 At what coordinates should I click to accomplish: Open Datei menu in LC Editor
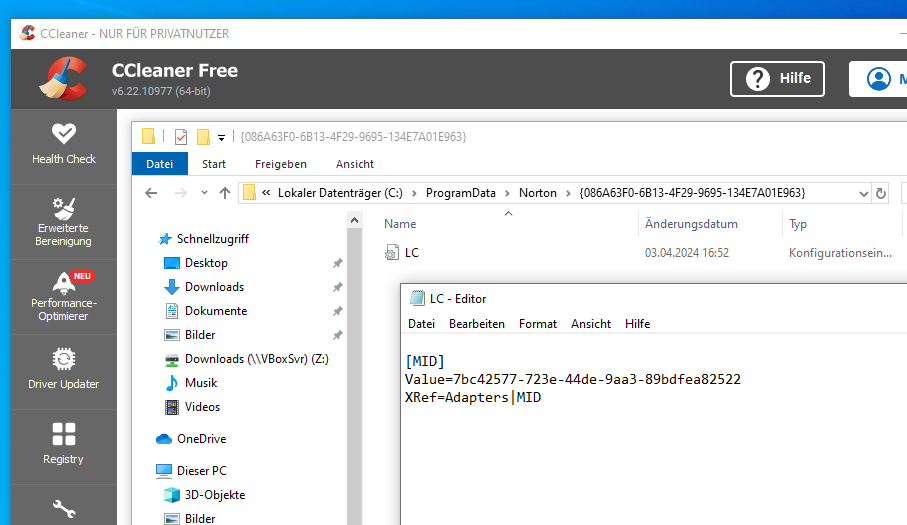(421, 324)
